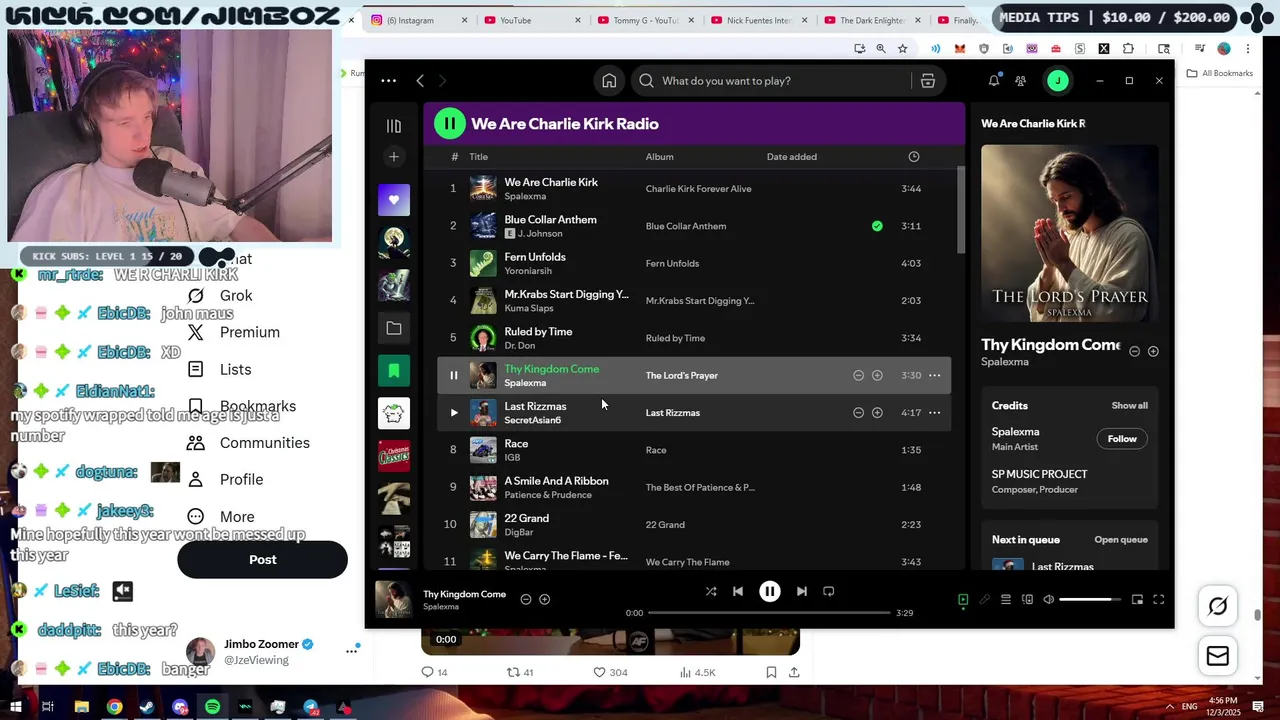The width and height of the screenshot is (1280, 720).
Task: Follow the artist Spalexma
Action: [x=1122, y=439]
